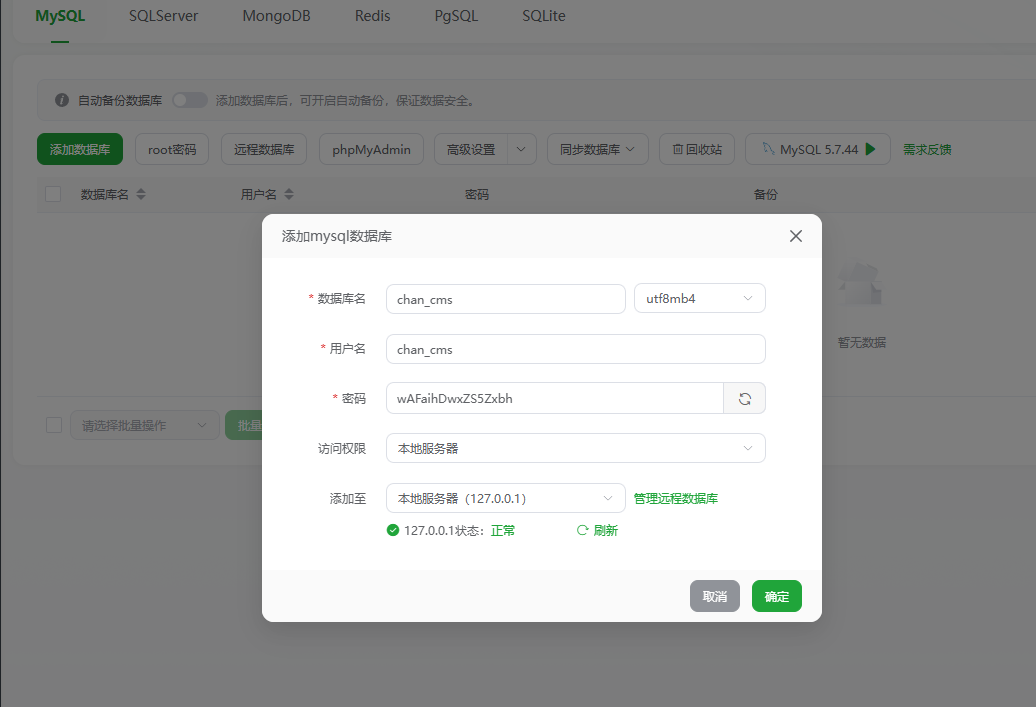Click the MySQL 5.7.44 status play icon
Screen dimensions: 1036x707
pos(871,149)
